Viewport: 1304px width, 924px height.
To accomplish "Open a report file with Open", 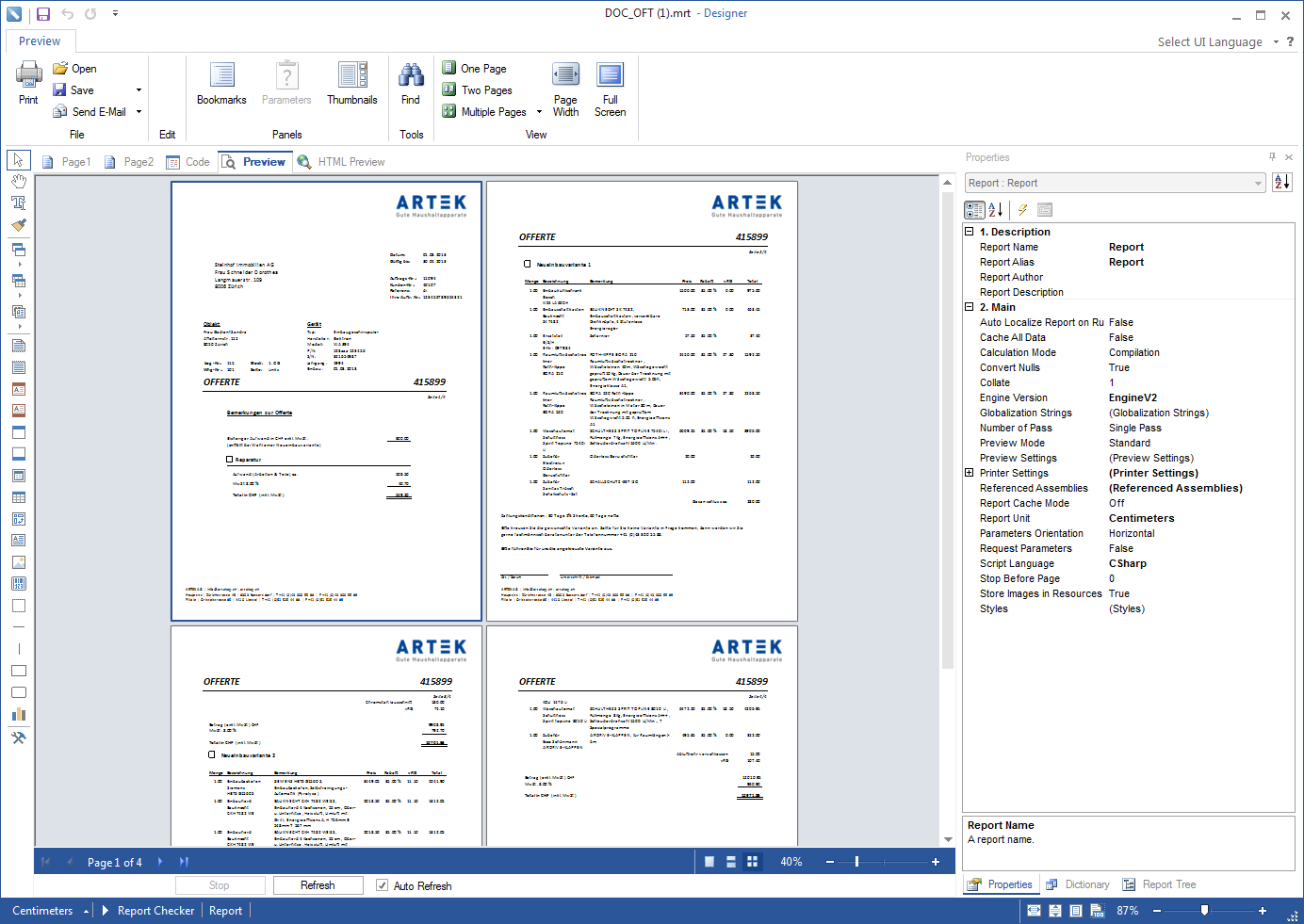I will 74,69.
